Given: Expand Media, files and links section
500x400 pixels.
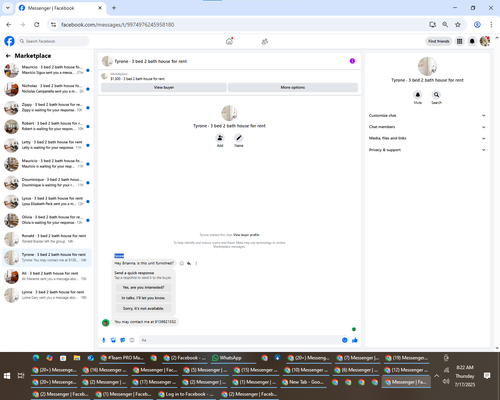Looking at the screenshot, I should tap(427, 138).
